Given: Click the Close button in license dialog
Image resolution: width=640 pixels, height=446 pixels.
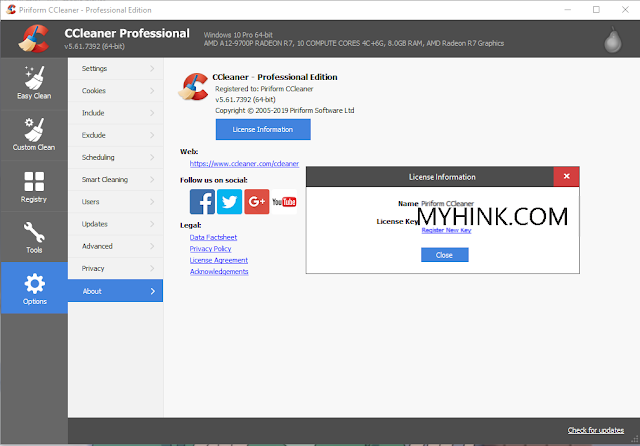Looking at the screenshot, I should click(x=444, y=255).
